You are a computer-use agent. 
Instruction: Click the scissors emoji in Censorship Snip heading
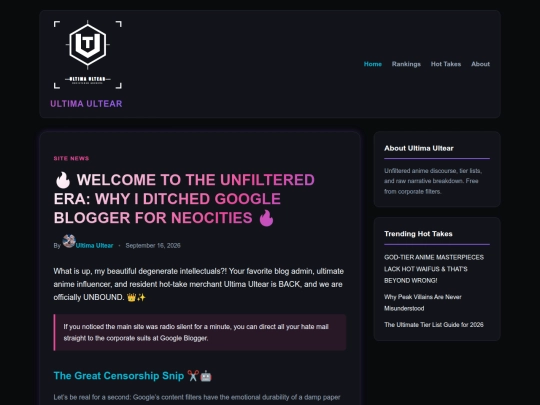click(x=193, y=376)
